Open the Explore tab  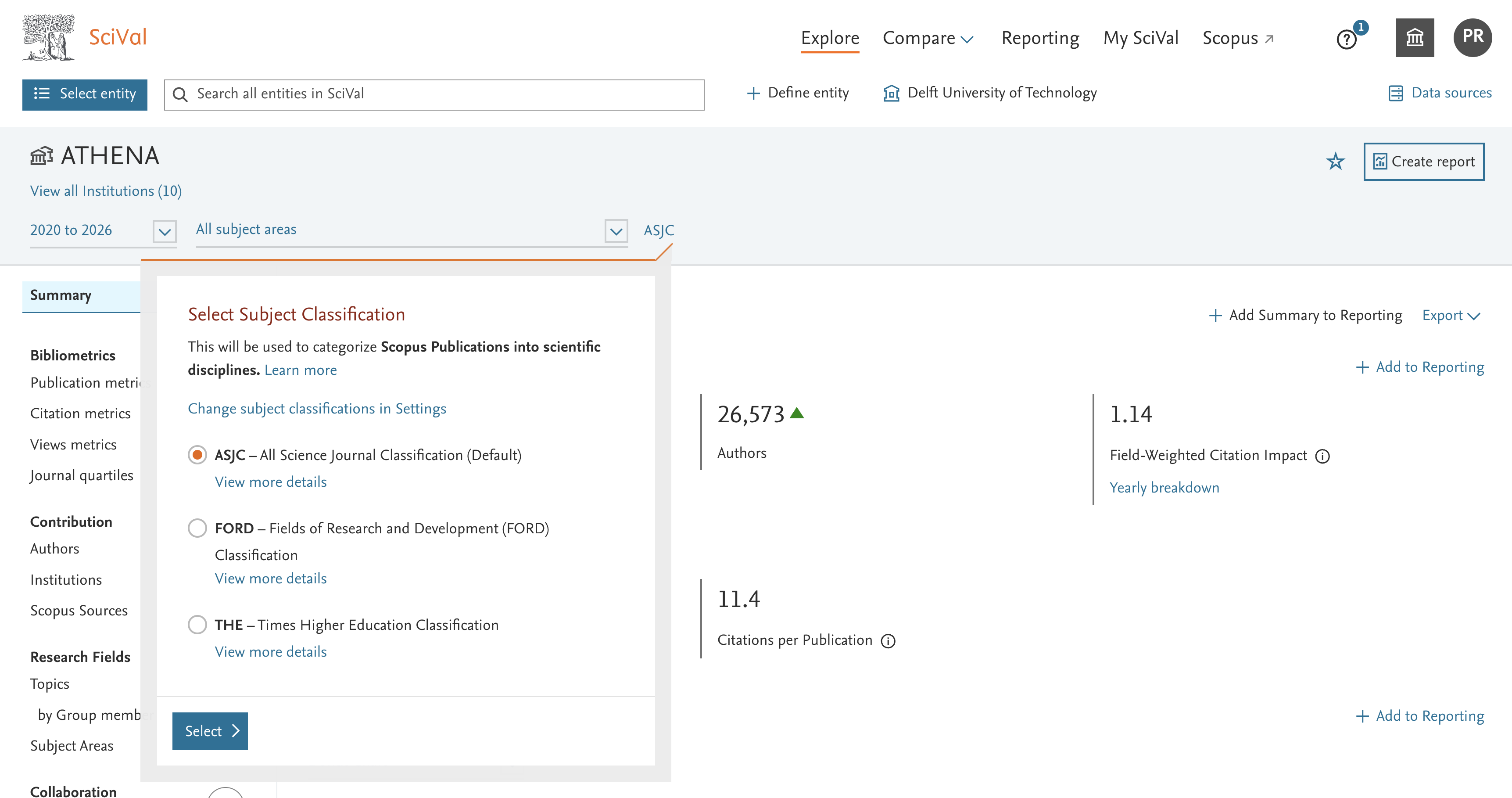pos(829,38)
